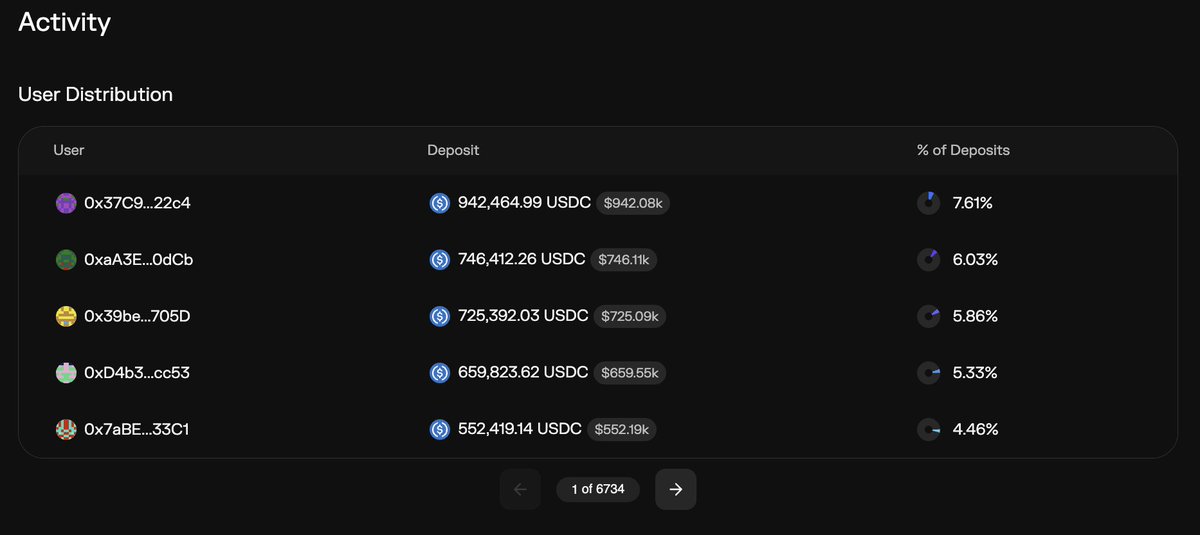Click the % of Deposits column header
The image size is (1200, 535).
point(963,150)
